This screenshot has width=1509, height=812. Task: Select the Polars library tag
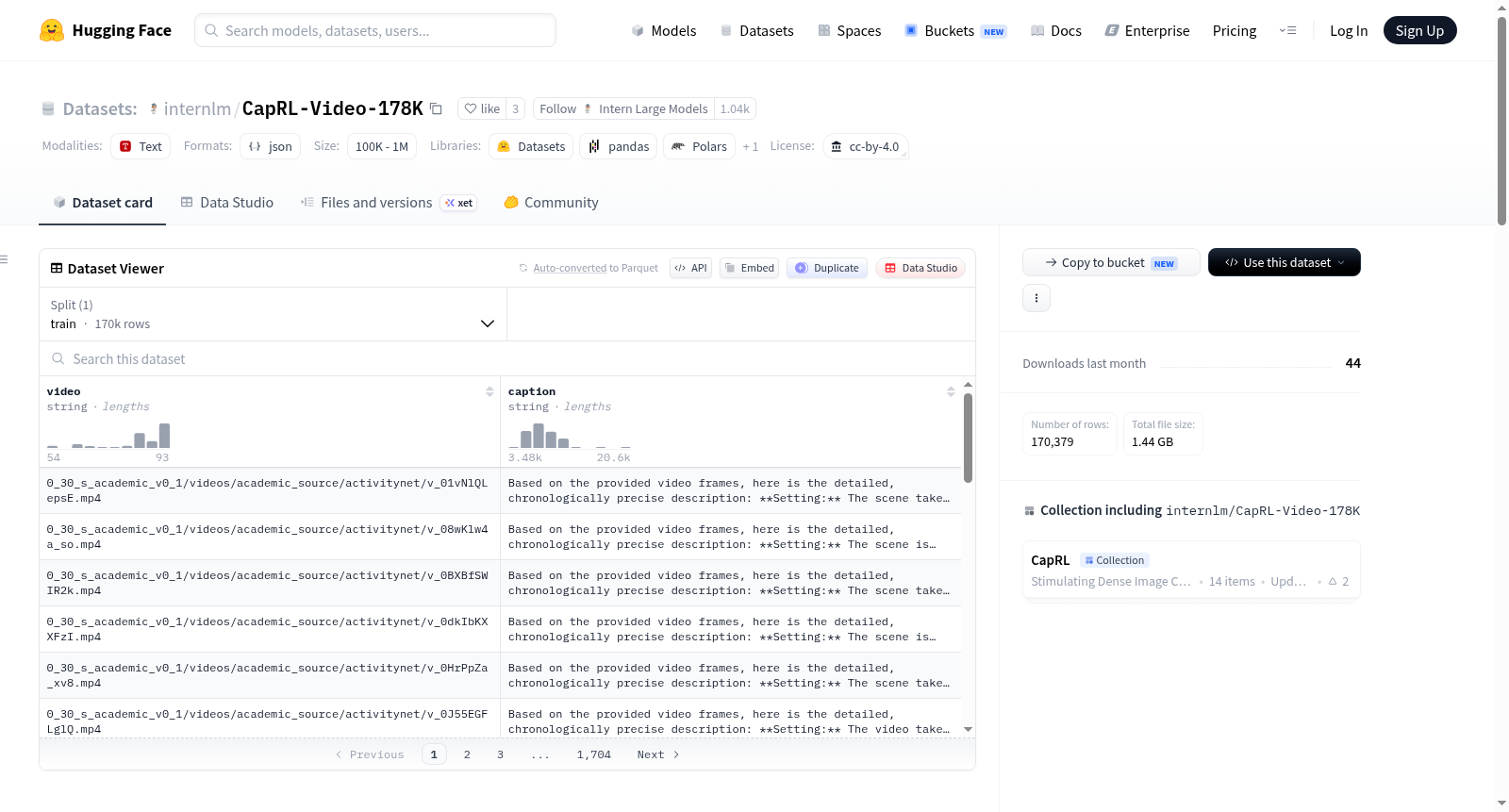coord(699,146)
